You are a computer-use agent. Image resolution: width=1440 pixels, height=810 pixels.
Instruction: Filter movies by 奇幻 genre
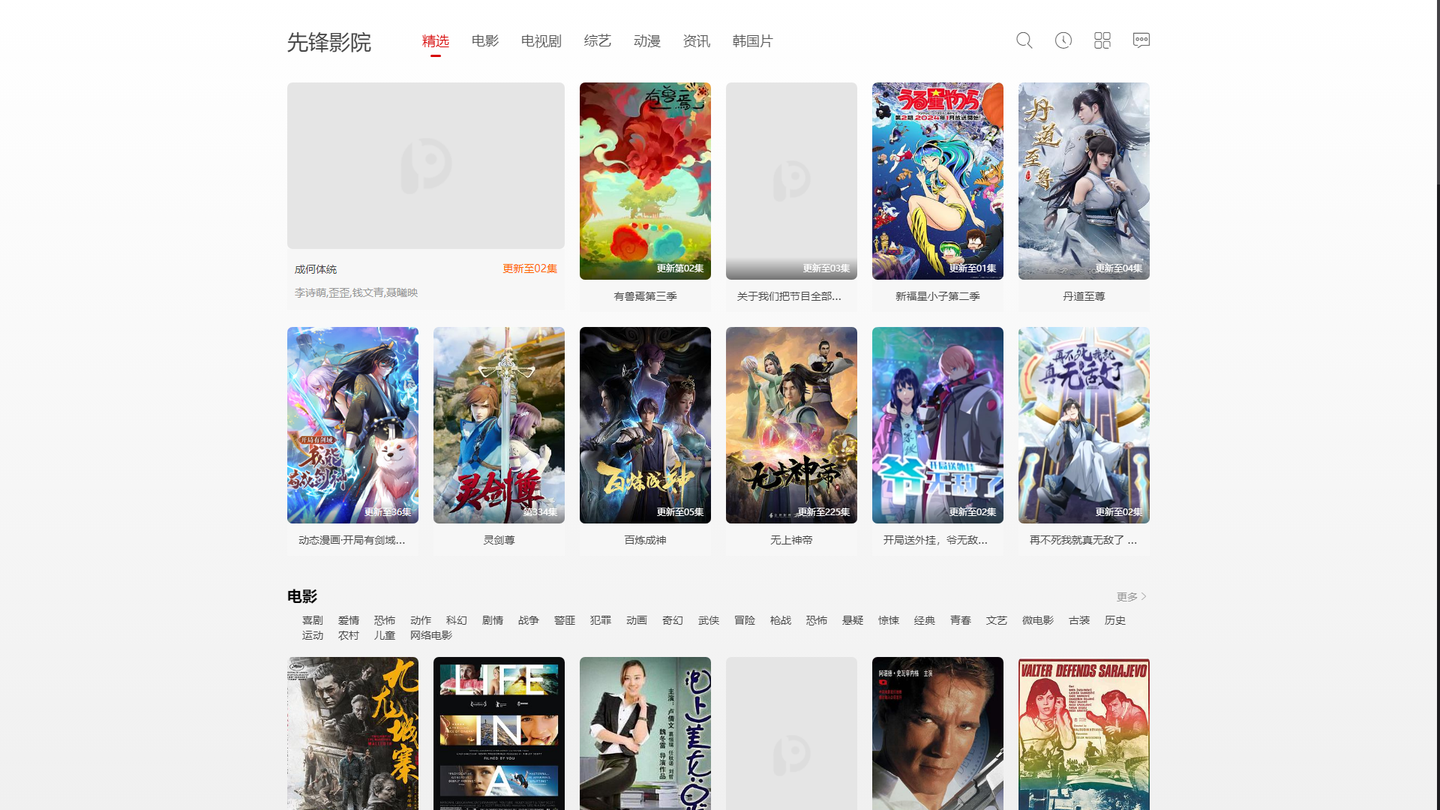(673, 620)
